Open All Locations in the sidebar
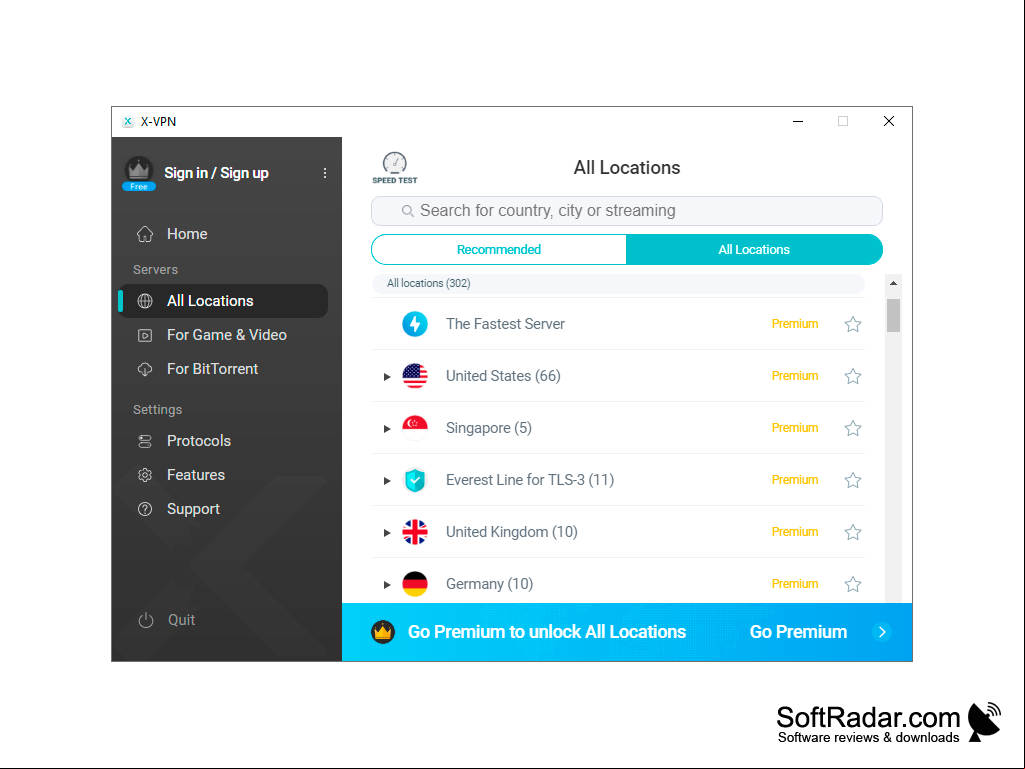 [x=223, y=301]
